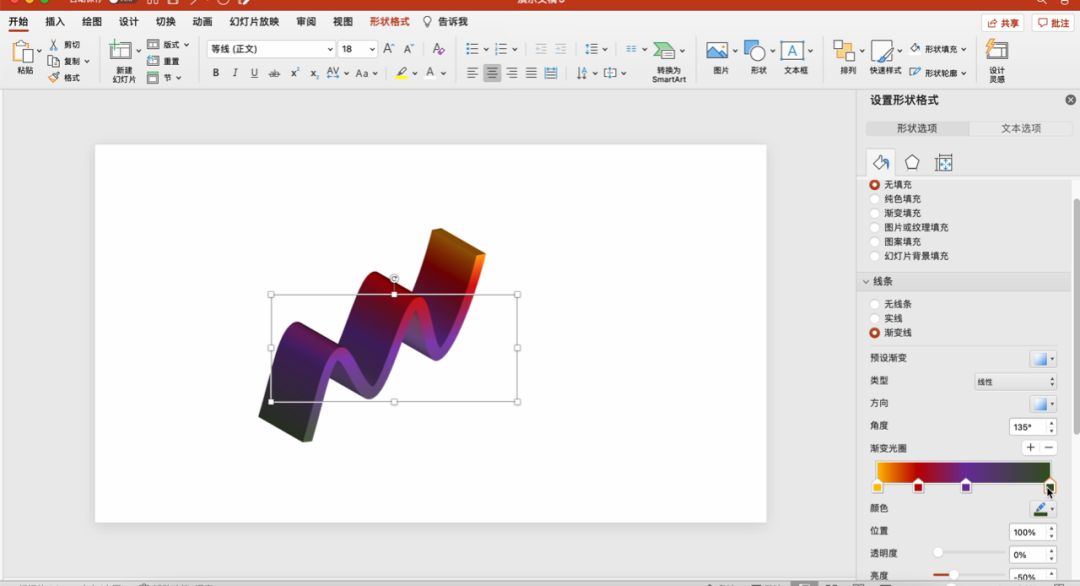Decrease font size with small A icon
The width and height of the screenshot is (1080, 586).
tap(408, 49)
